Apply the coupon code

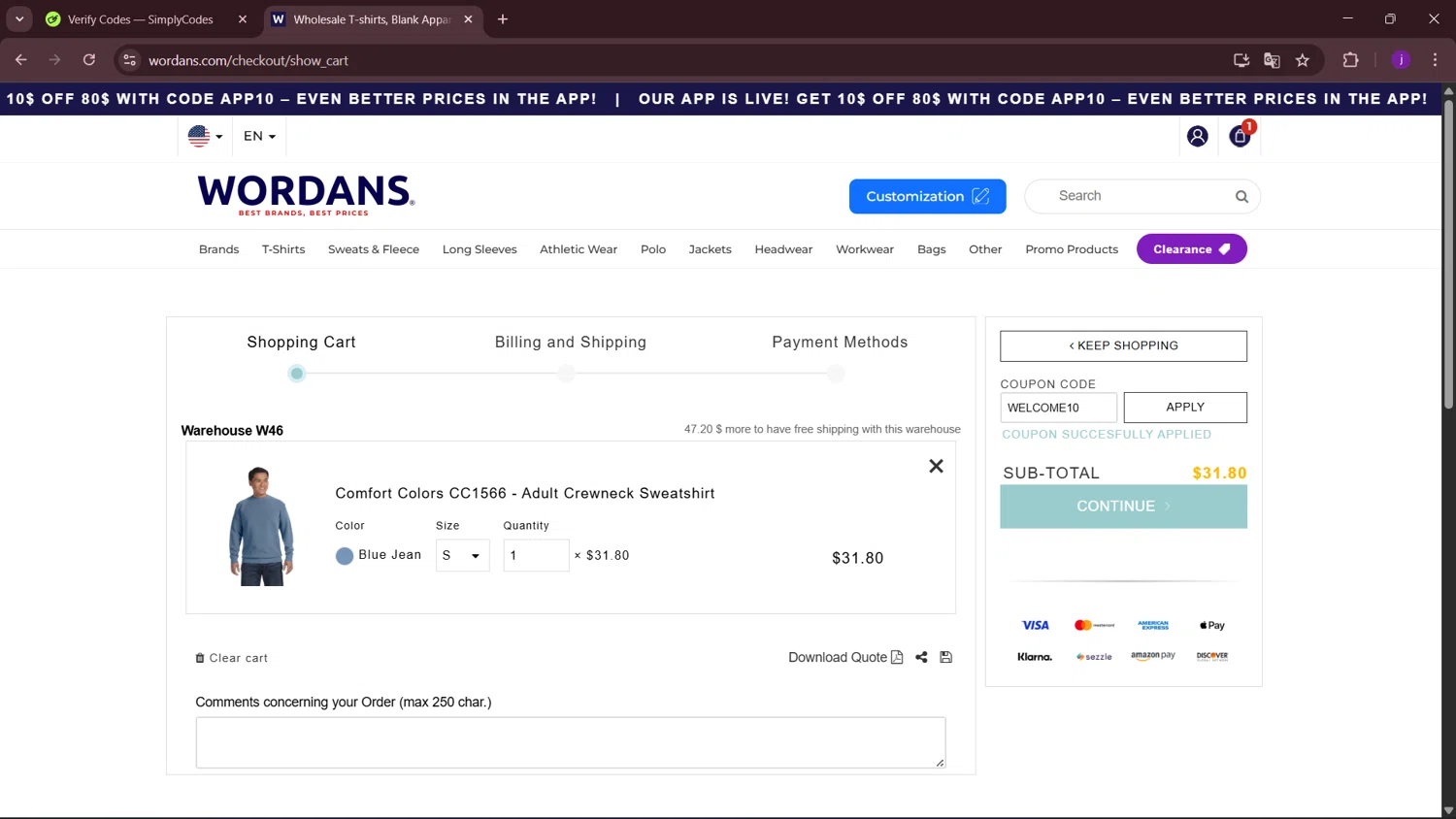[x=1185, y=408]
